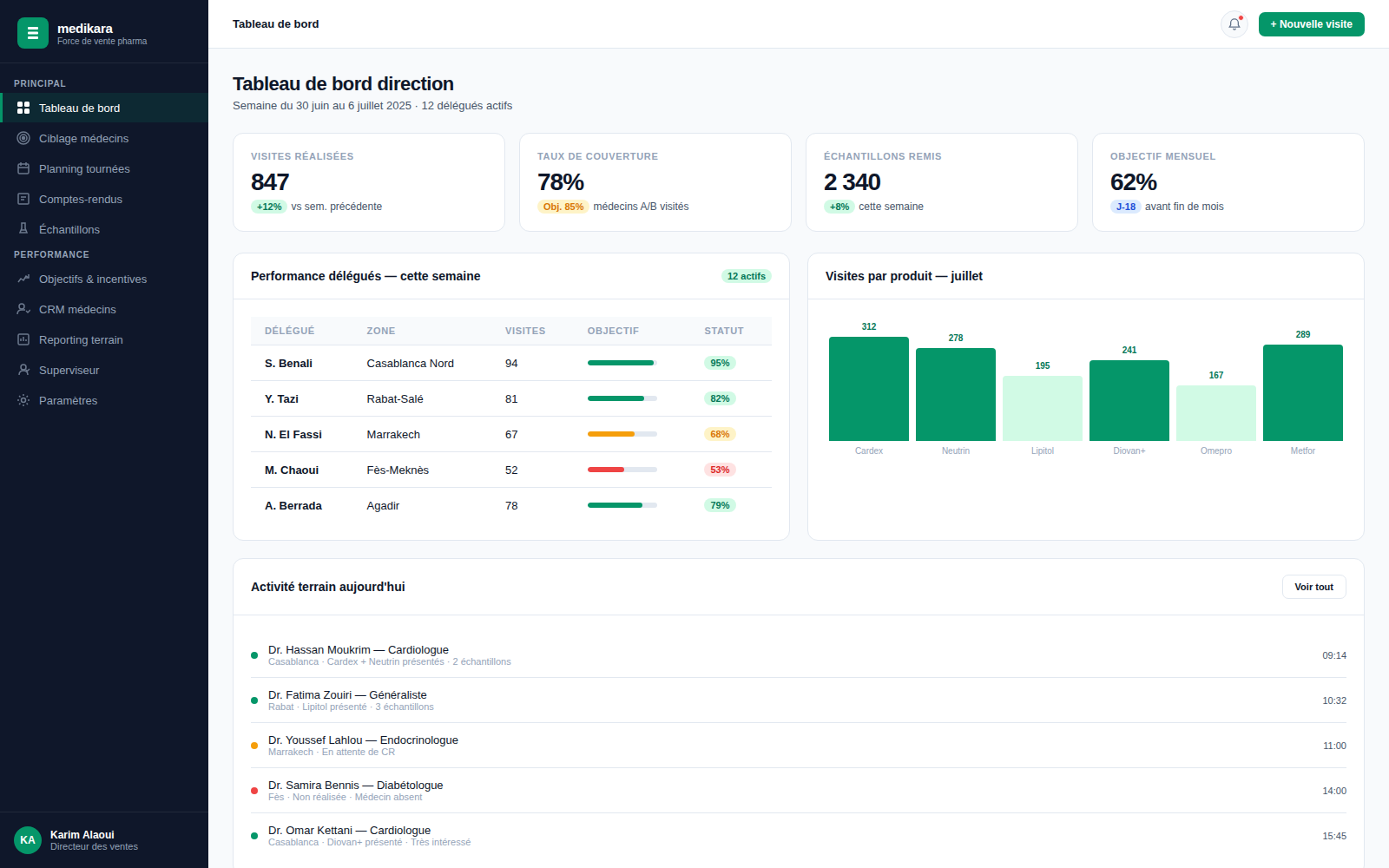Go to Superviseur menu item

click(104, 370)
